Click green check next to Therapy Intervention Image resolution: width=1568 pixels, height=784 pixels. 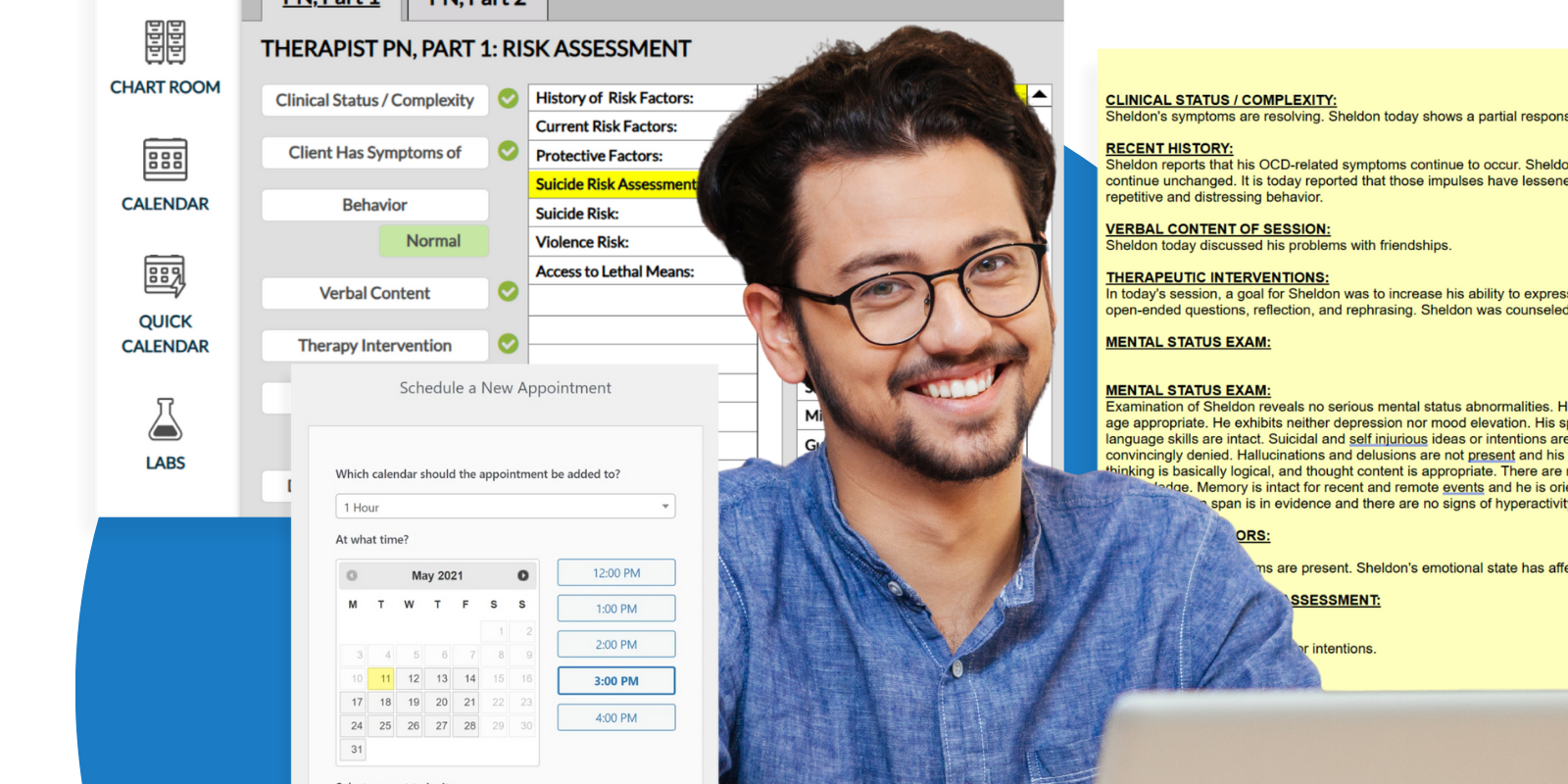(508, 344)
